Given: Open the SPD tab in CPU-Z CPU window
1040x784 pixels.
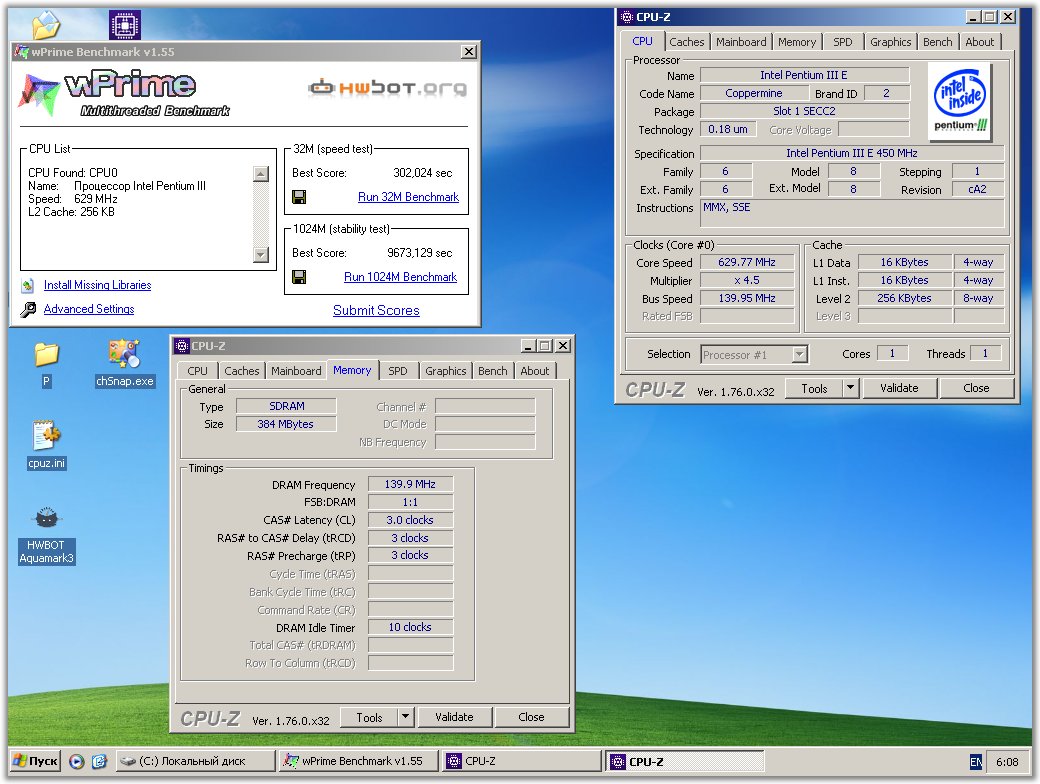Looking at the screenshot, I should (x=843, y=42).
